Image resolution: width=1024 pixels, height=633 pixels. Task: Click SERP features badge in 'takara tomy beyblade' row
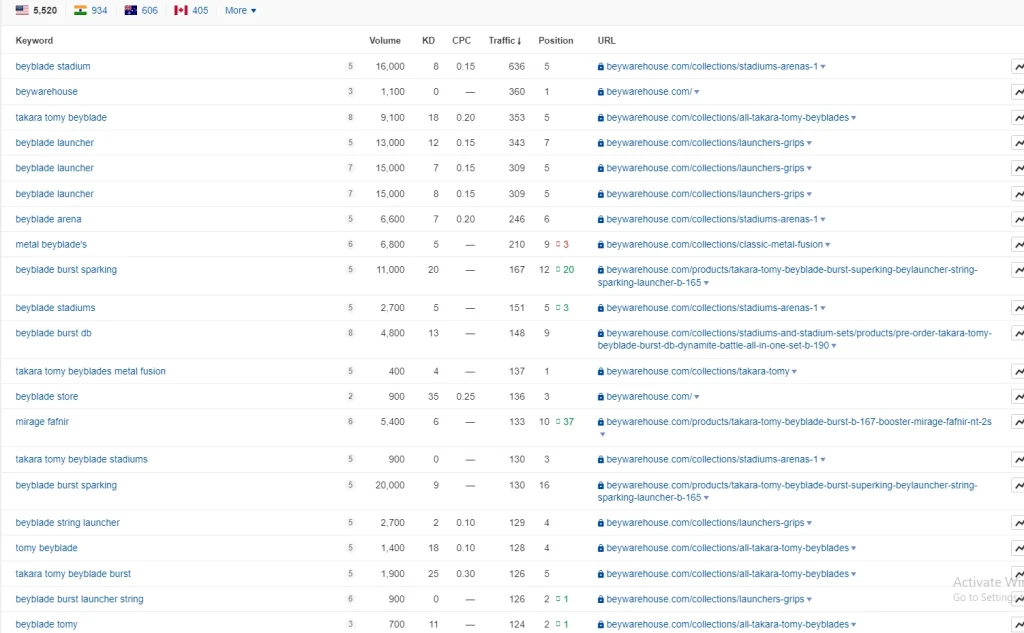click(350, 118)
